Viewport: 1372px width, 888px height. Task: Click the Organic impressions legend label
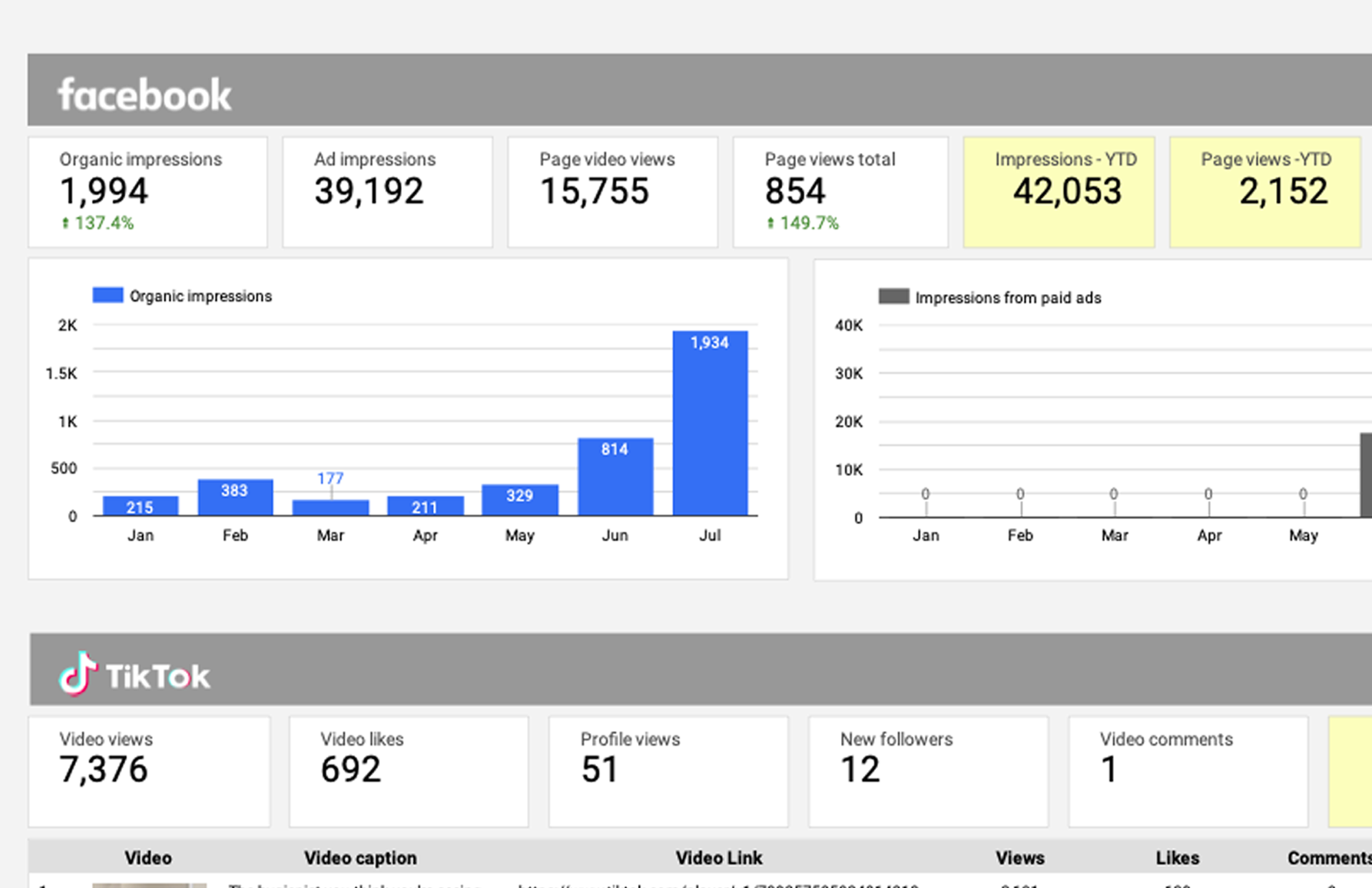tap(200, 296)
